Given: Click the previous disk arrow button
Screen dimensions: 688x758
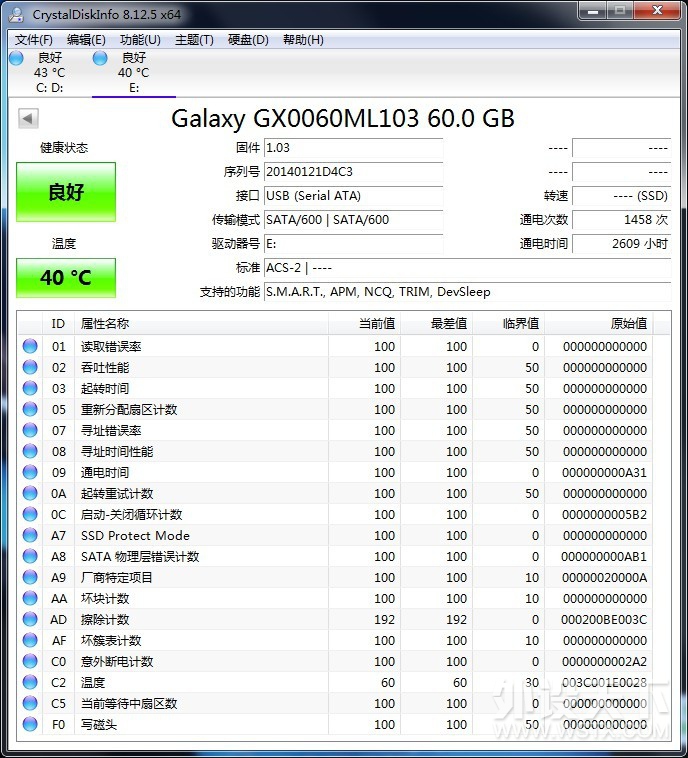Looking at the screenshot, I should 28,118.
